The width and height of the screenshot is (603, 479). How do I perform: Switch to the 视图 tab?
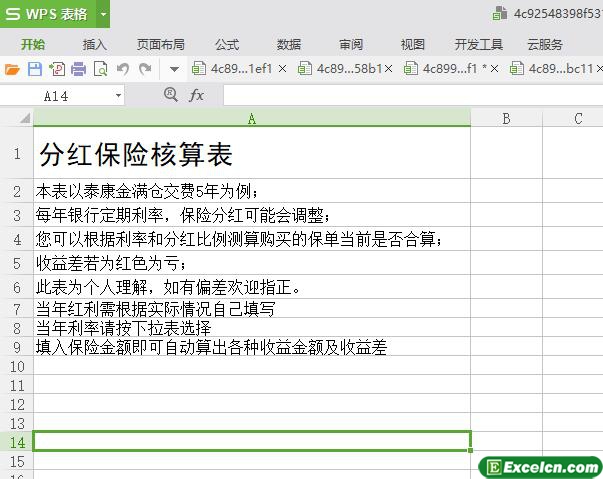click(413, 45)
